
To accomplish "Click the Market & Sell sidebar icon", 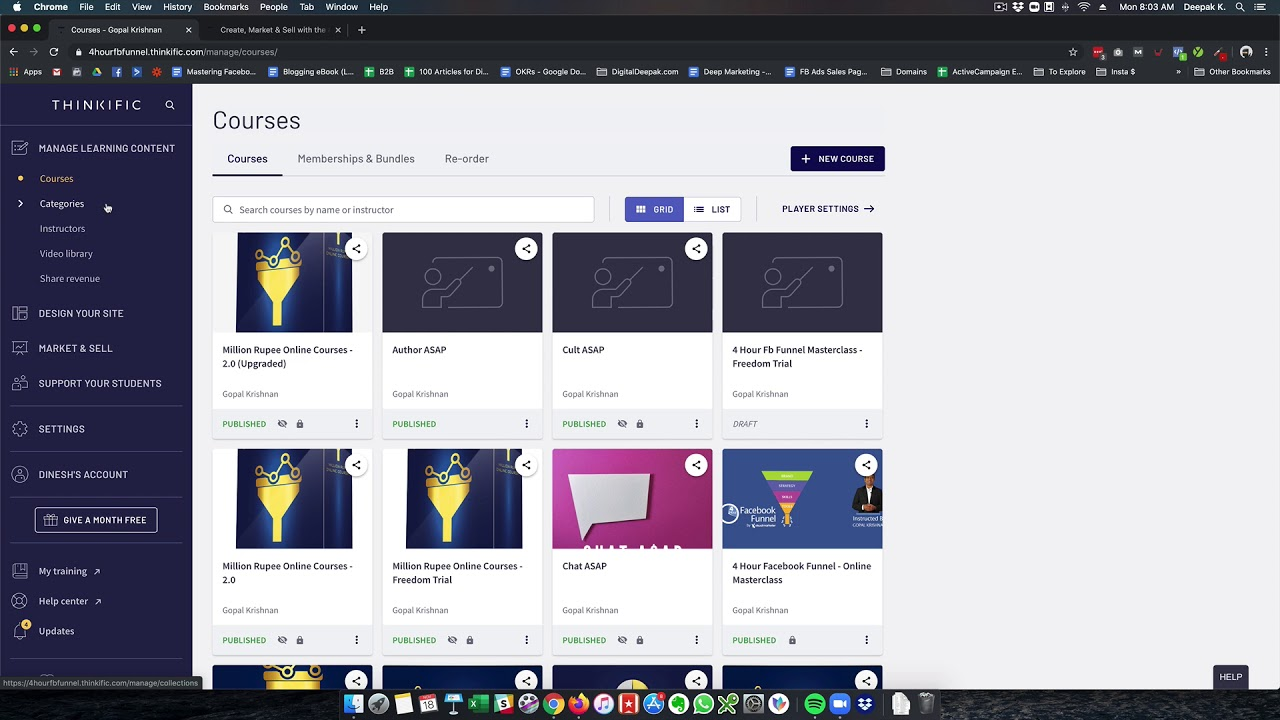I will point(20,348).
